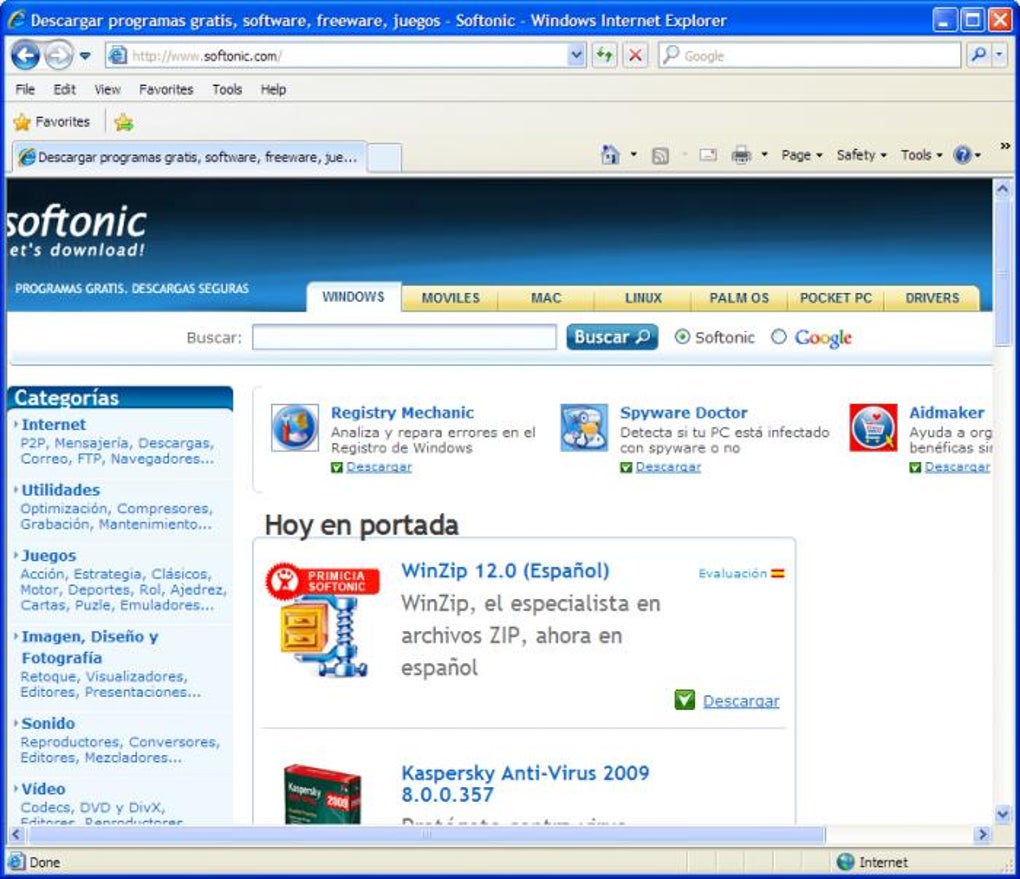Viewport: 1020px width, 879px height.
Task: Open the Help menu
Action: (x=273, y=89)
